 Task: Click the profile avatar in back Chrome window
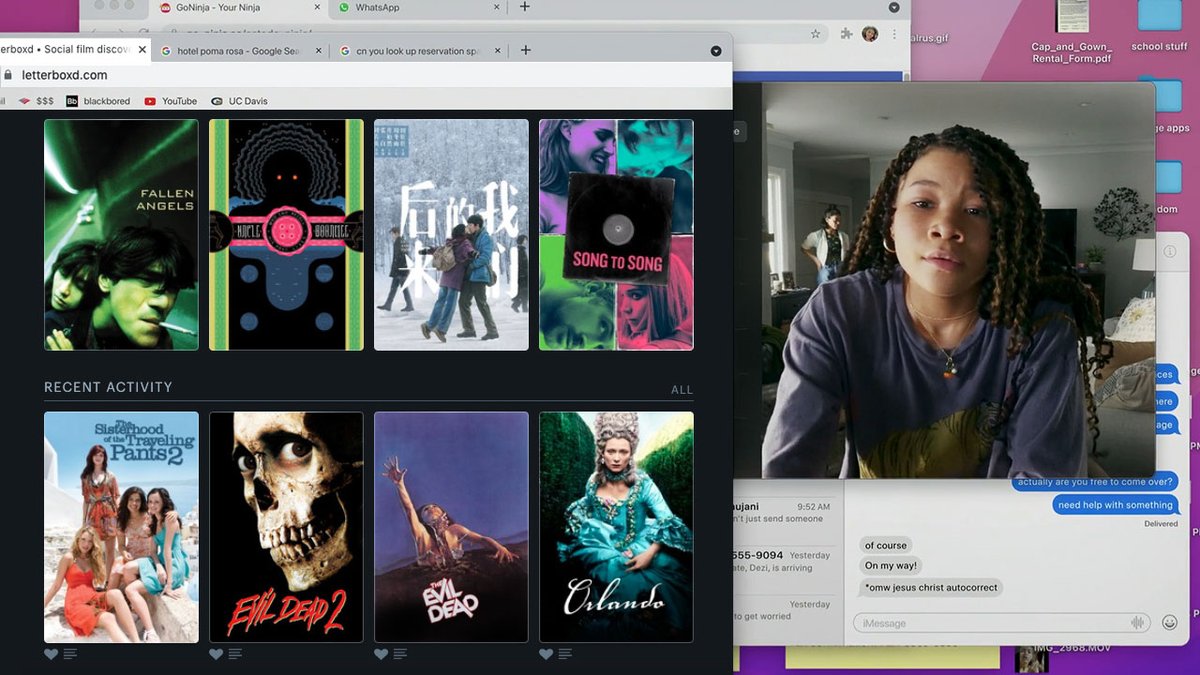(x=870, y=33)
